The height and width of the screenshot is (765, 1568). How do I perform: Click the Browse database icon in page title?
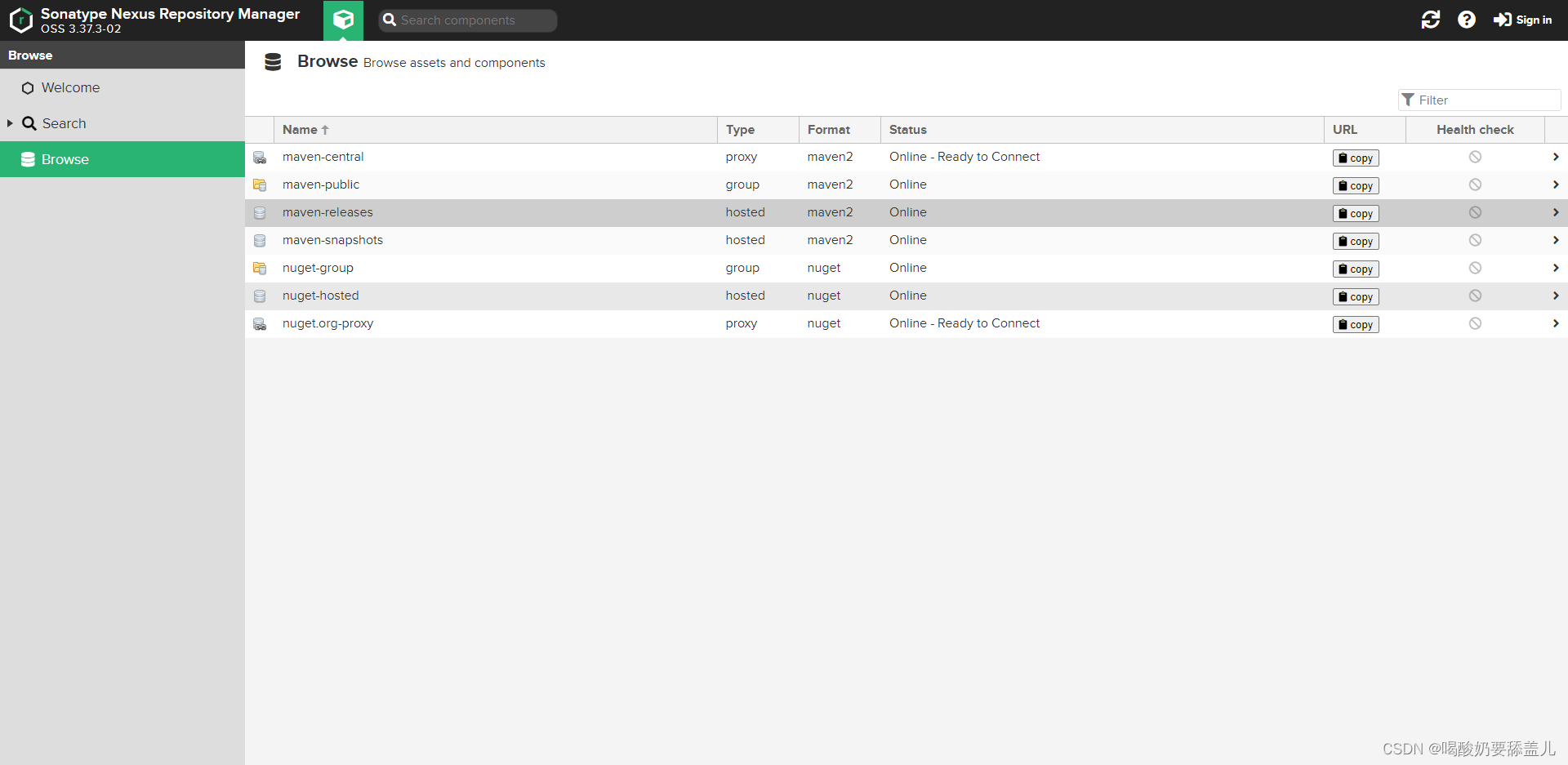[273, 62]
